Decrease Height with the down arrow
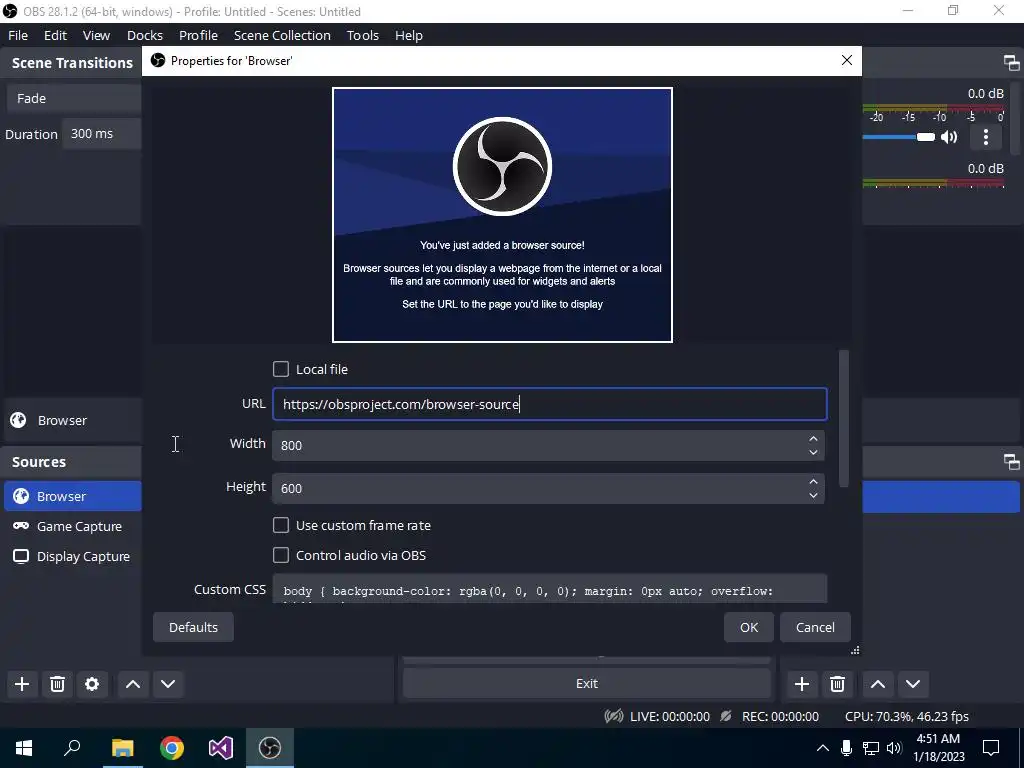Viewport: 1024px width, 768px height. [x=813, y=495]
